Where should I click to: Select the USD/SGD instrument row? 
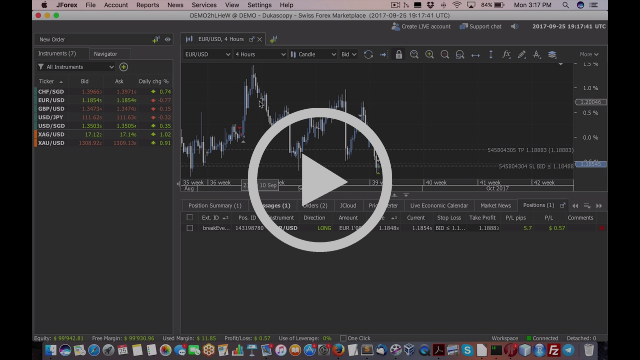click(x=103, y=126)
